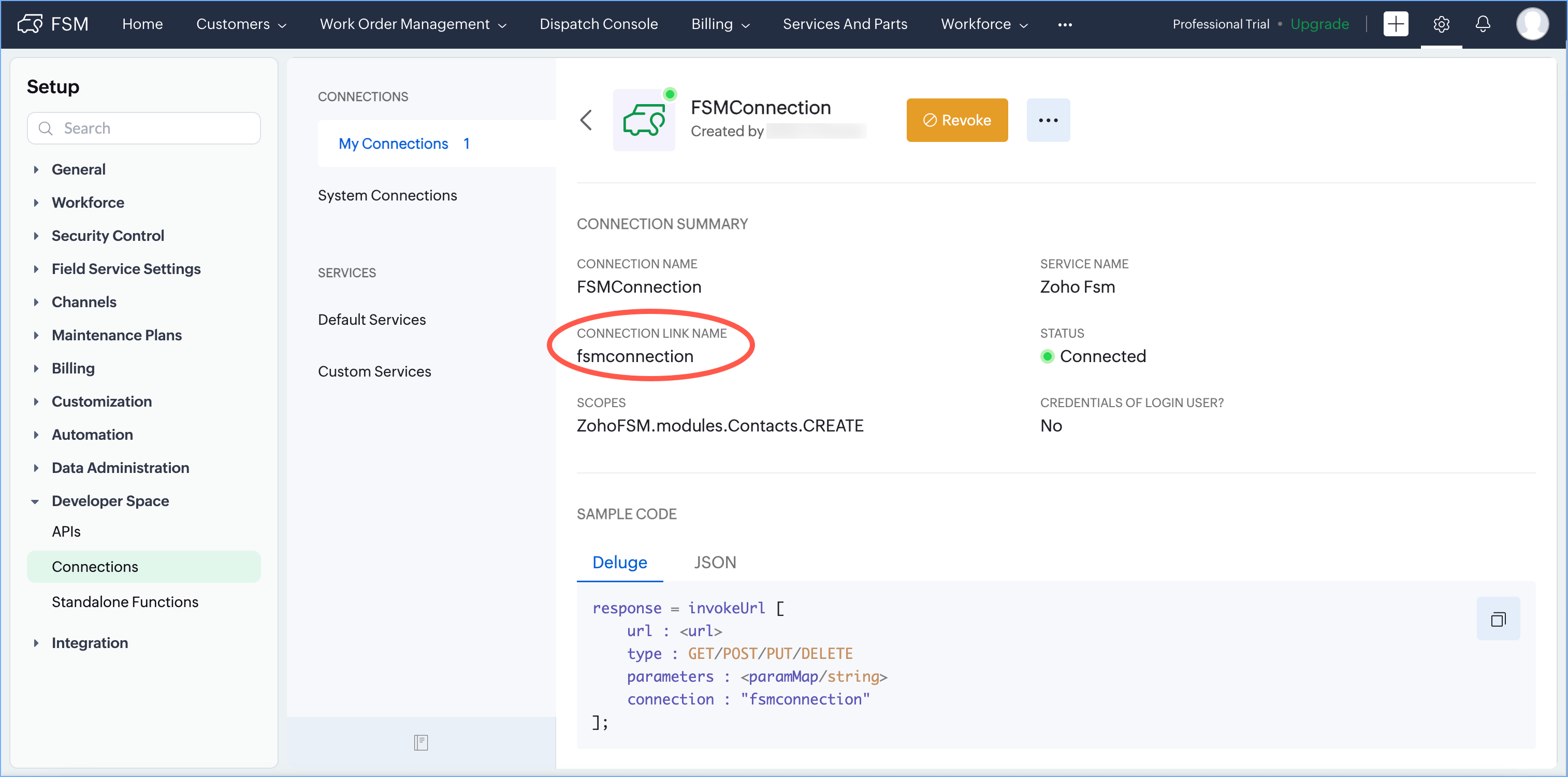Click the Upgrade link
The image size is (1568, 777).
click(1319, 24)
